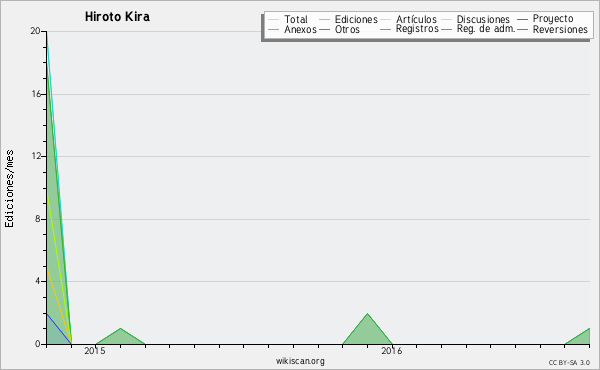The height and width of the screenshot is (370, 600).
Task: Click the y-axis value 20
Action: tap(36, 31)
